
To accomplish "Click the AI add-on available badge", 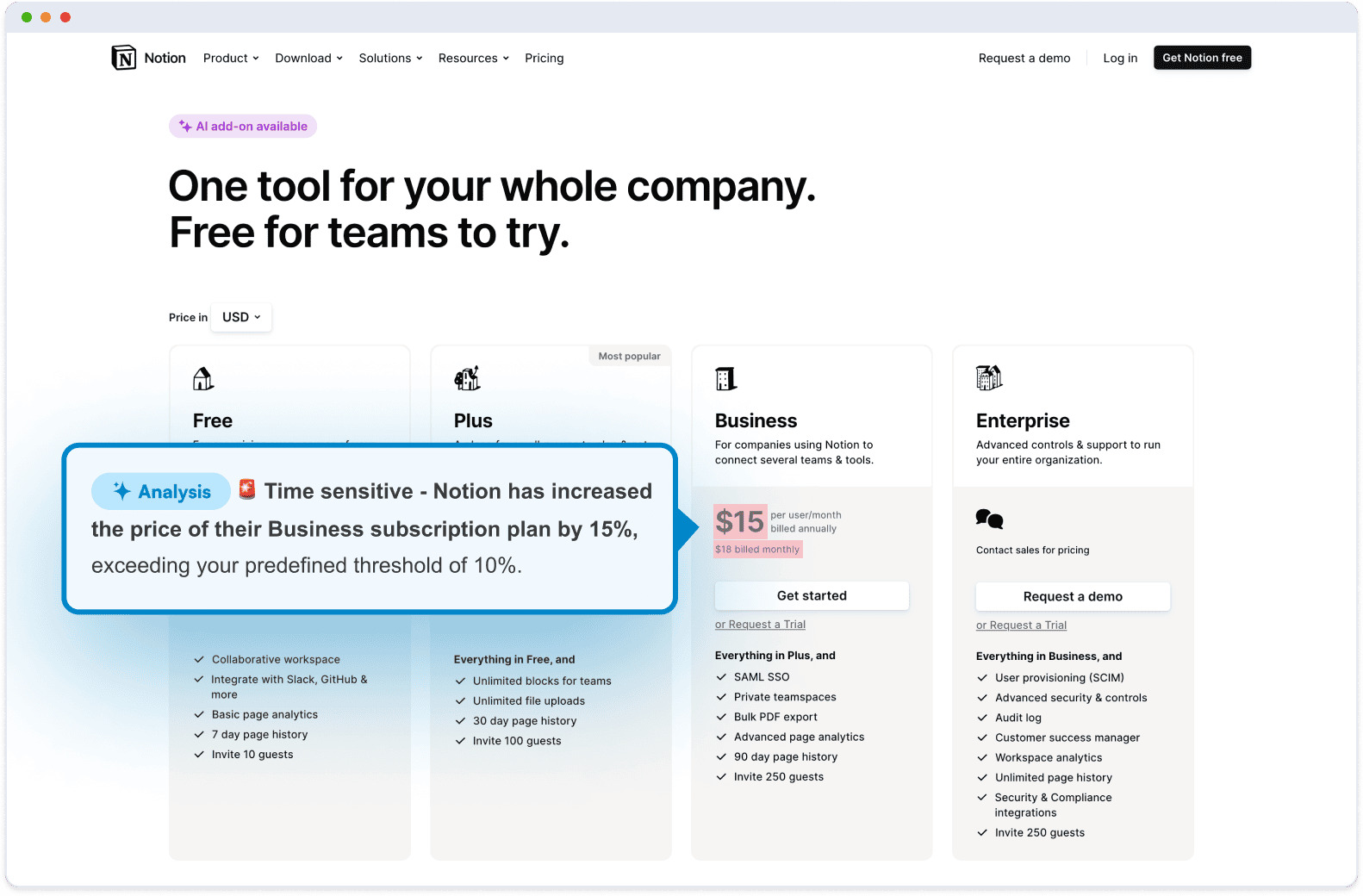I will coord(243,126).
